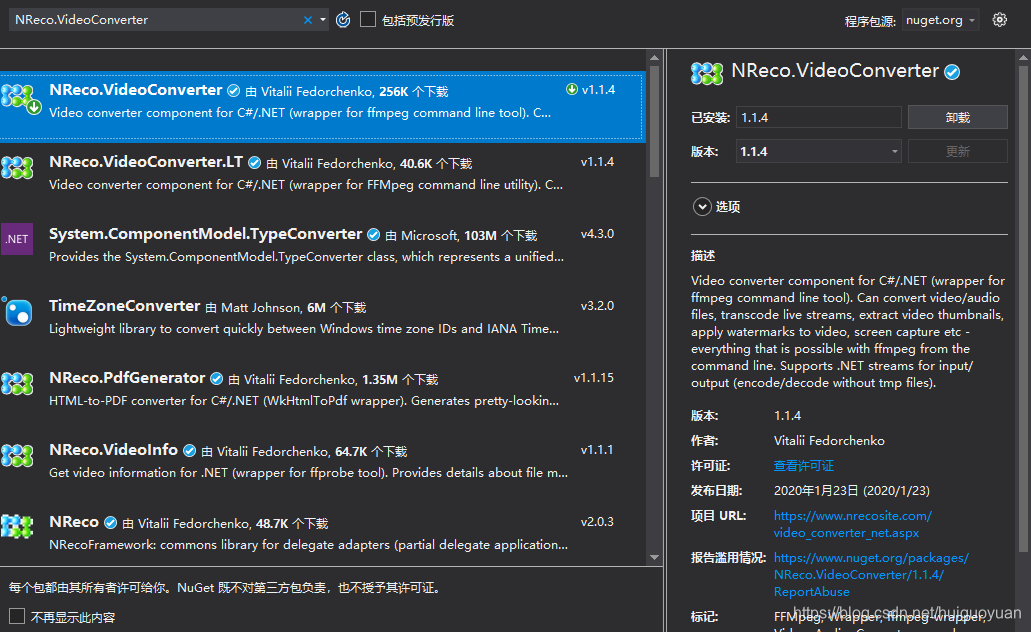Click verified badge next to NReco.VideoConverter.LT
This screenshot has height=632, width=1031.
click(x=254, y=163)
